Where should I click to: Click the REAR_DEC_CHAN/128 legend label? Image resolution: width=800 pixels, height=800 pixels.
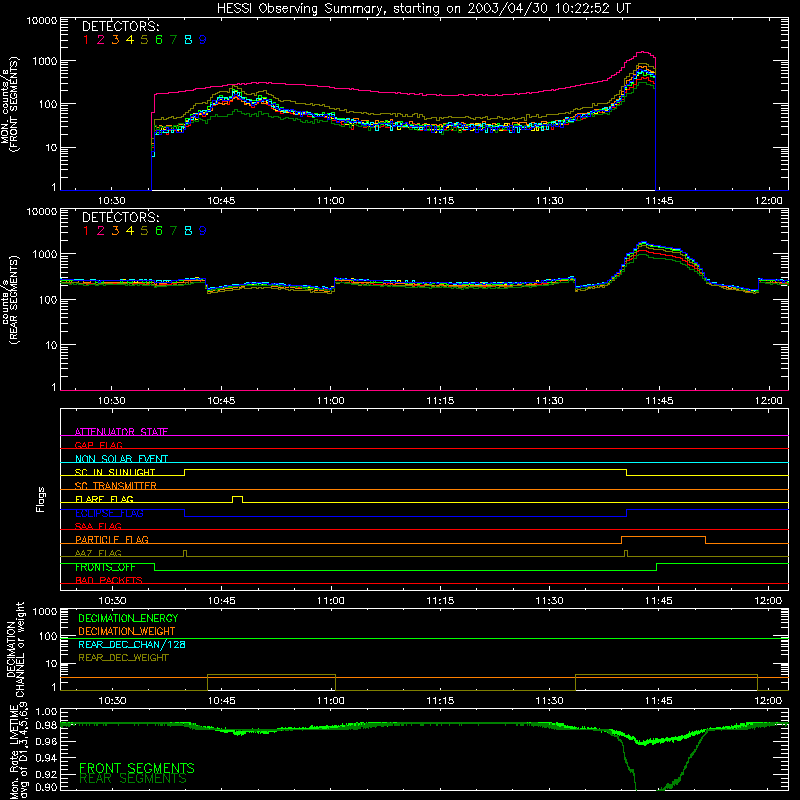pyautogui.click(x=132, y=644)
